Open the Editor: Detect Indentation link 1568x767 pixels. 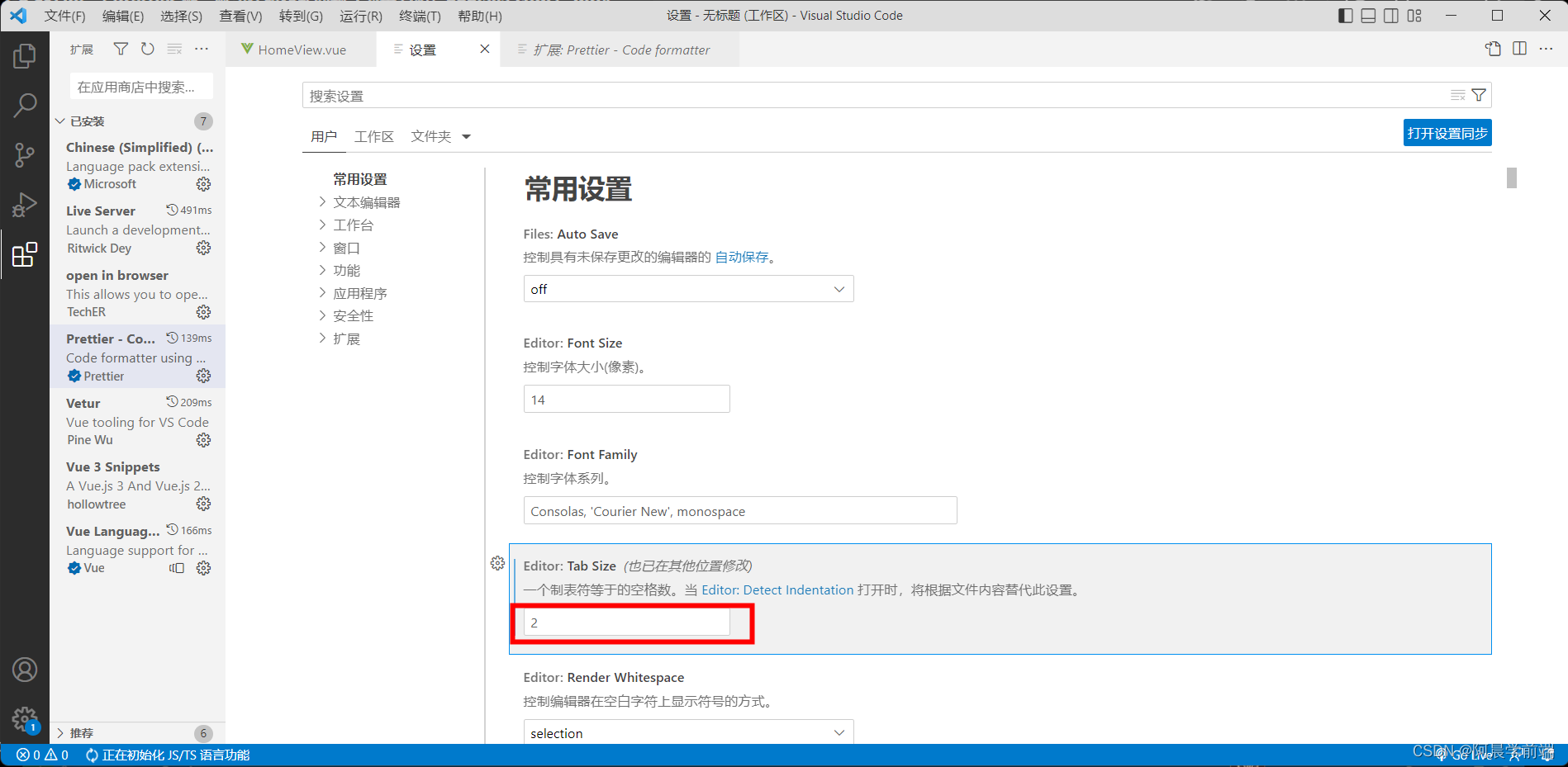777,589
